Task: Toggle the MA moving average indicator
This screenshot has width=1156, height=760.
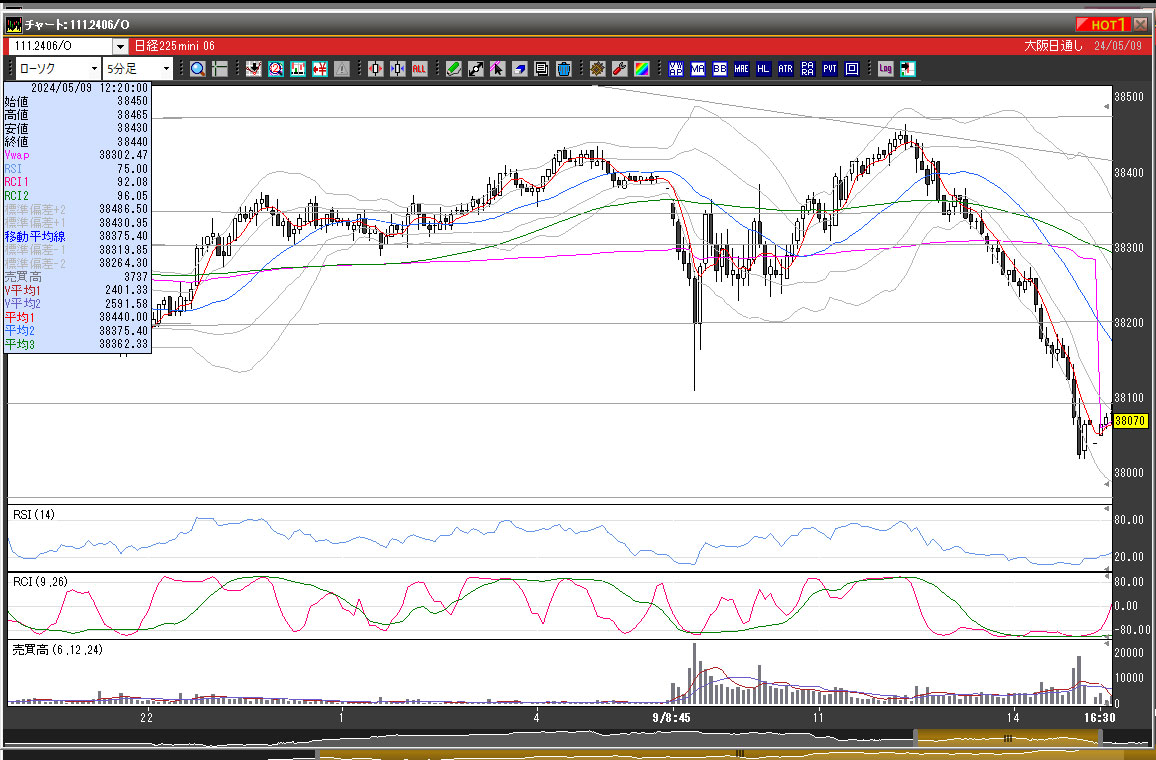Action: 697,69
